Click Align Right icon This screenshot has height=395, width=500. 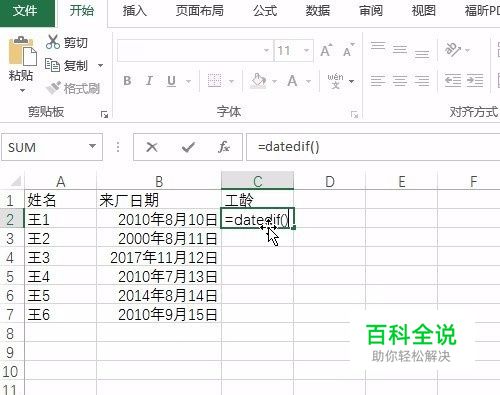click(x=422, y=81)
